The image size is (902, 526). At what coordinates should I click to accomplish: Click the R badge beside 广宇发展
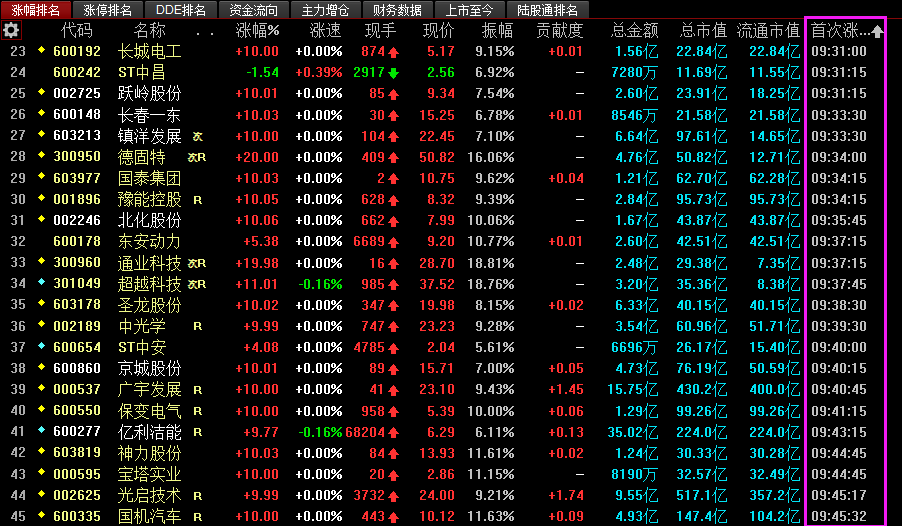(197, 390)
